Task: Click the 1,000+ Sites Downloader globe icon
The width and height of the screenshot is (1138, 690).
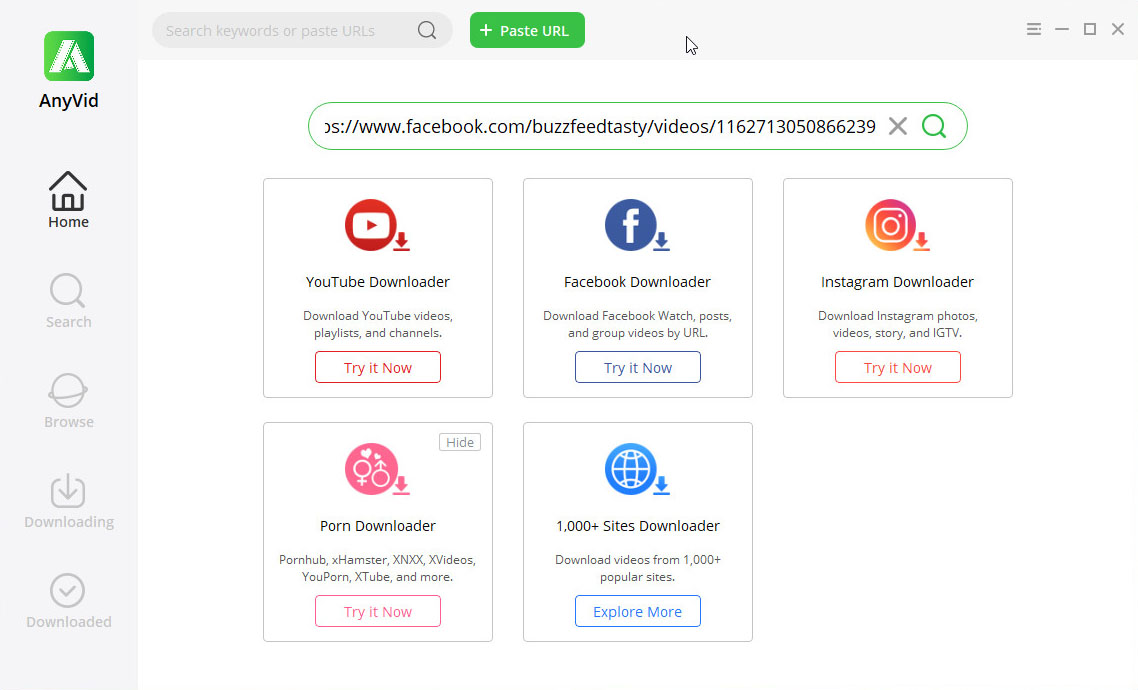Action: click(x=637, y=469)
